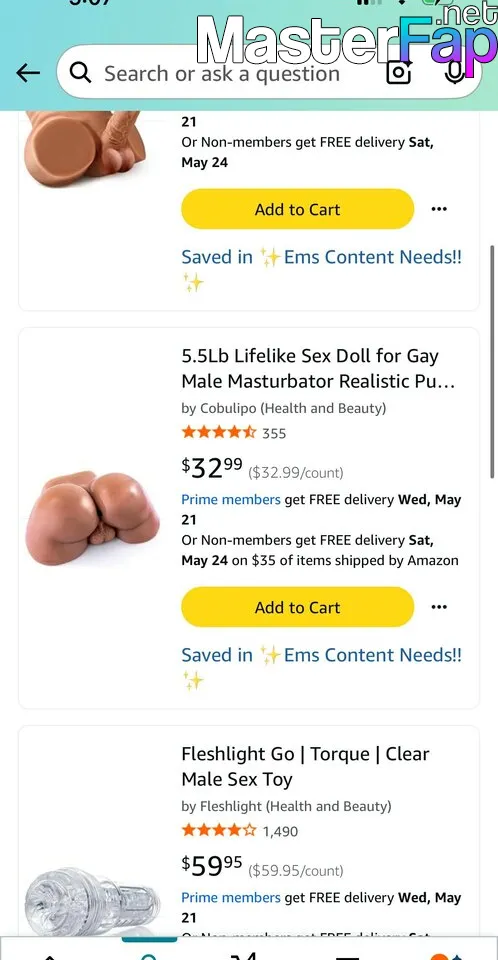
Task: Add the topmost listed item to cart
Action: click(x=298, y=209)
